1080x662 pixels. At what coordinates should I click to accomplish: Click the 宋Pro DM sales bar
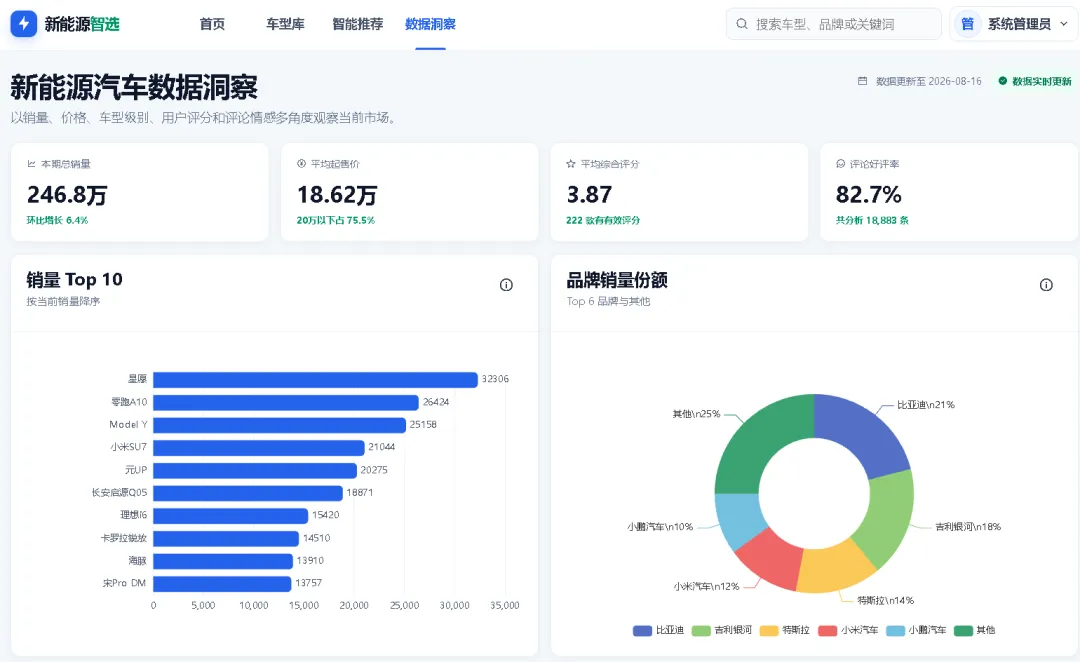pos(222,583)
